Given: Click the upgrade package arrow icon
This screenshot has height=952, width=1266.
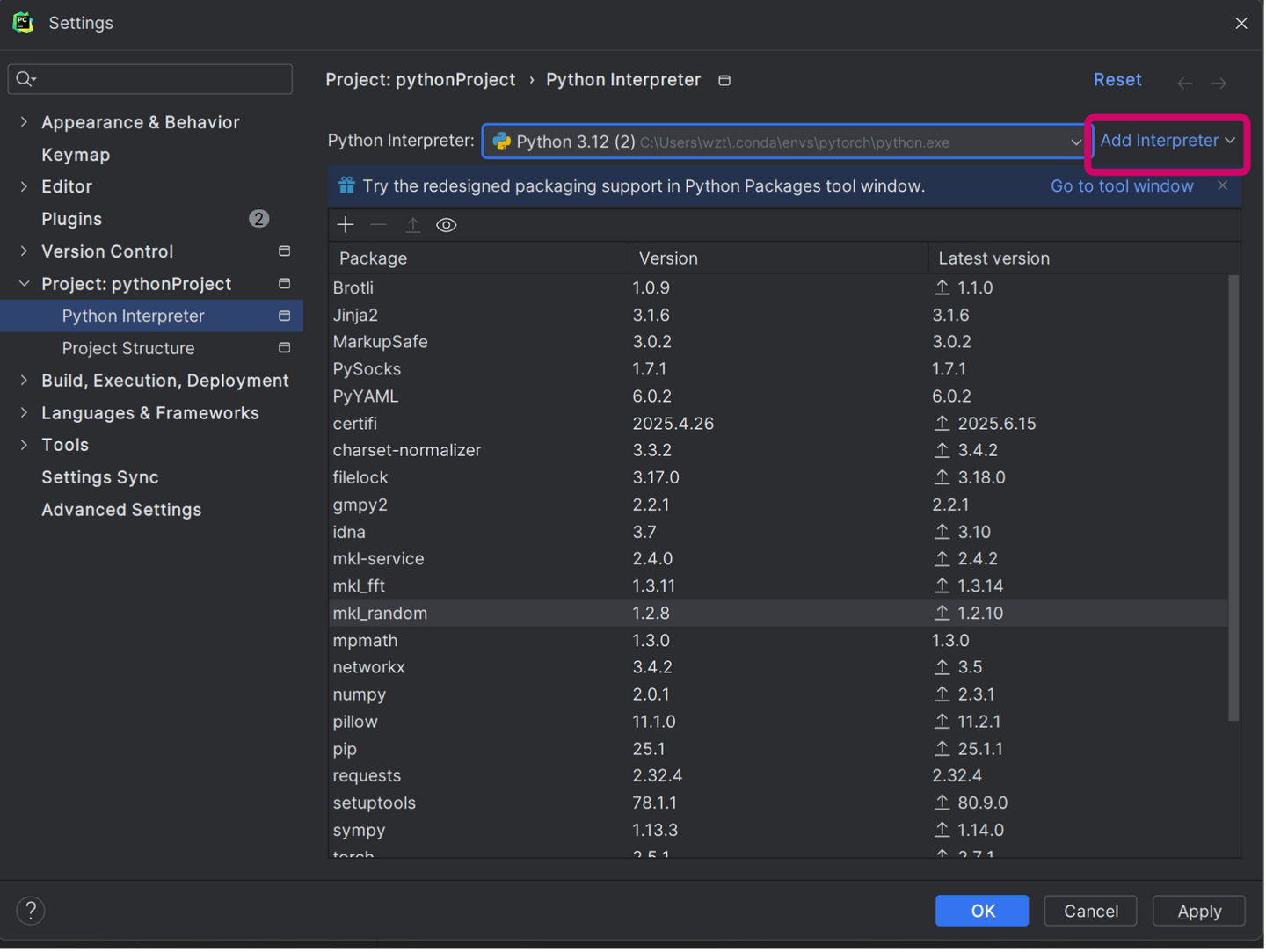Looking at the screenshot, I should pos(412,225).
